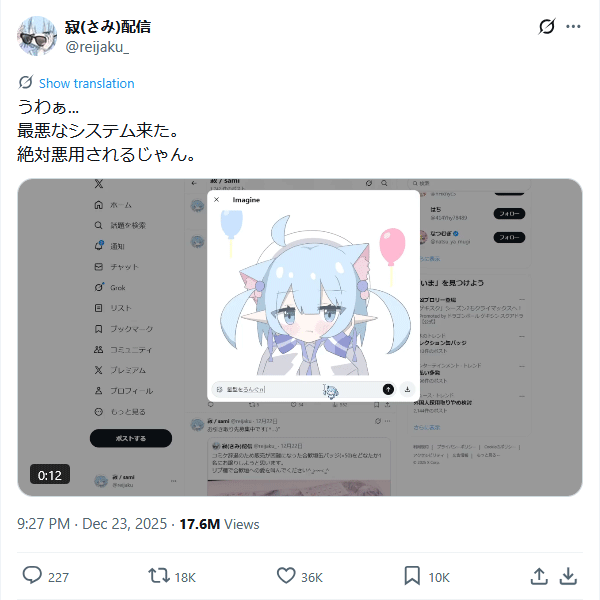The image size is (600, 600).
Task: Click the 17.6M Views count
Action: click(x=219, y=524)
